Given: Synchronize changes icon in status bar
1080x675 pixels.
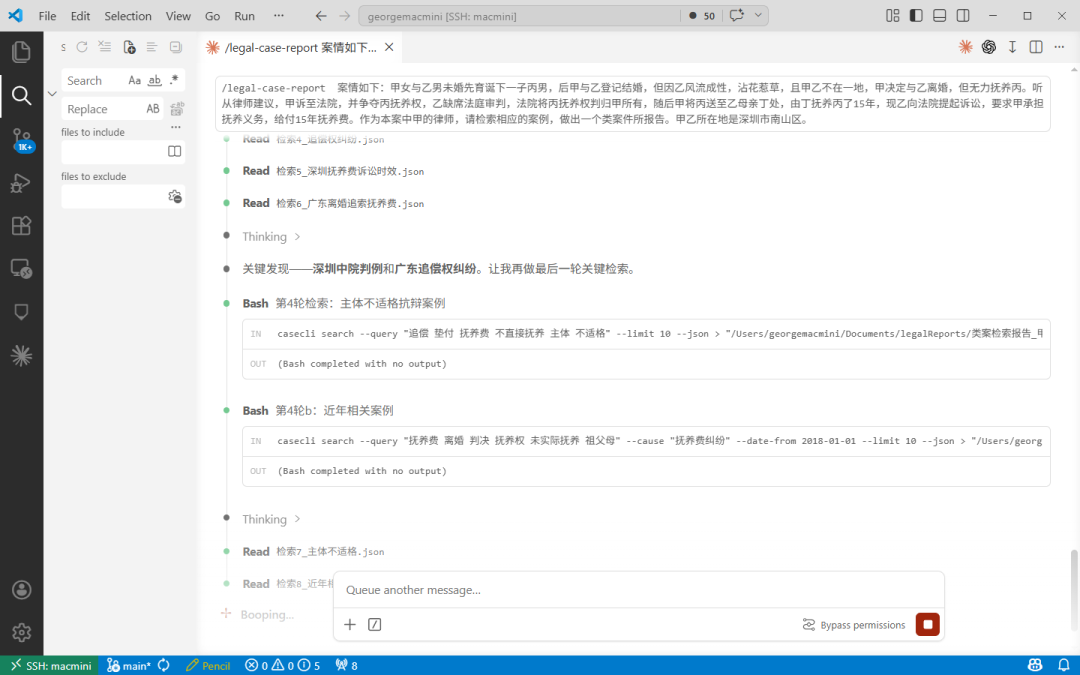Looking at the screenshot, I should pyautogui.click(x=164, y=665).
